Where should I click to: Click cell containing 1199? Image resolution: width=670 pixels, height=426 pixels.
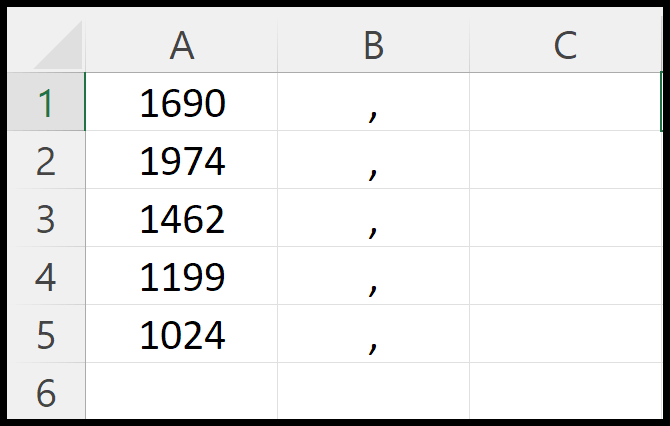(x=182, y=276)
